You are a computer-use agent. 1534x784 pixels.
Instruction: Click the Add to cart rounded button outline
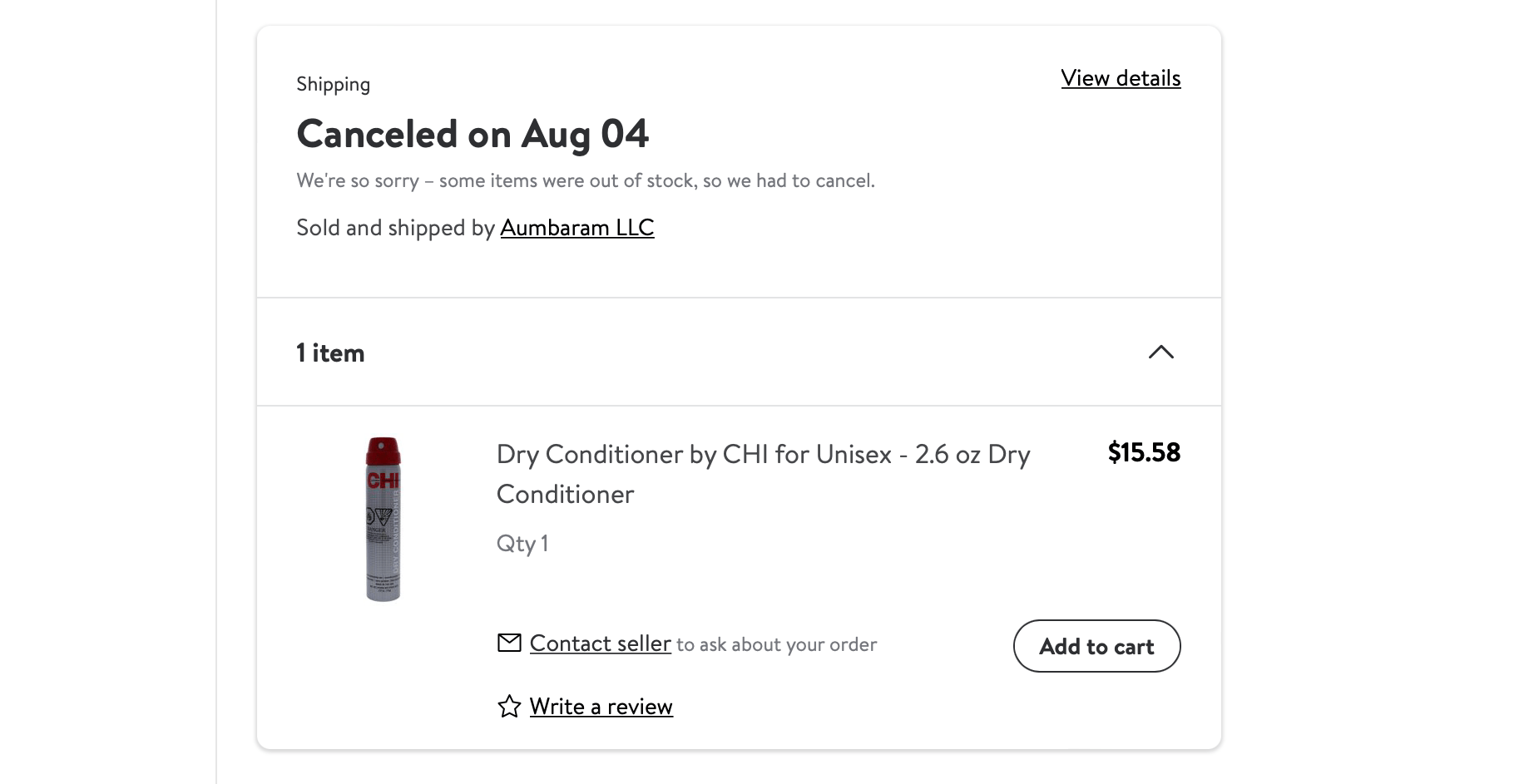[1096, 646]
